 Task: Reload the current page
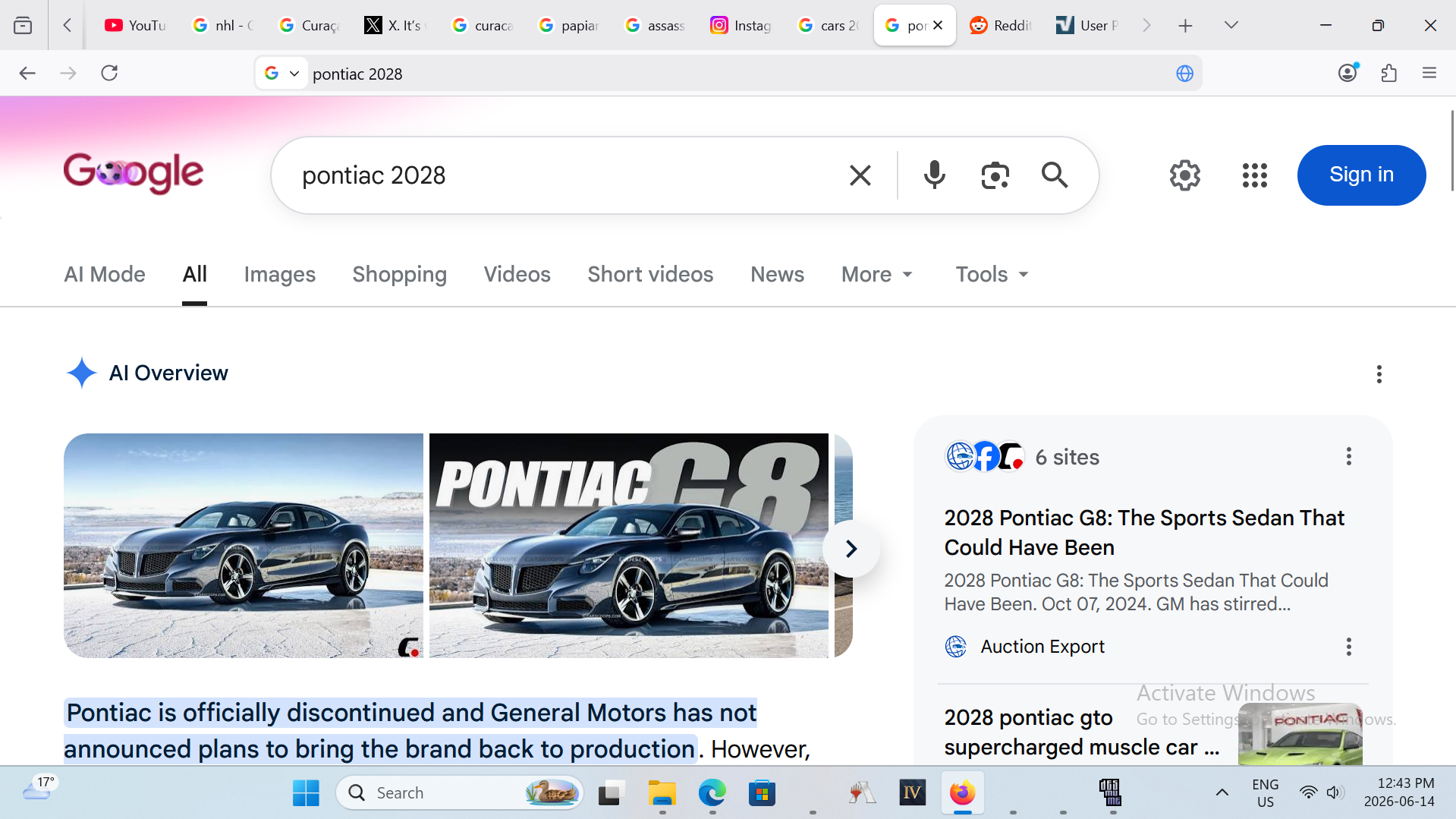[109, 73]
